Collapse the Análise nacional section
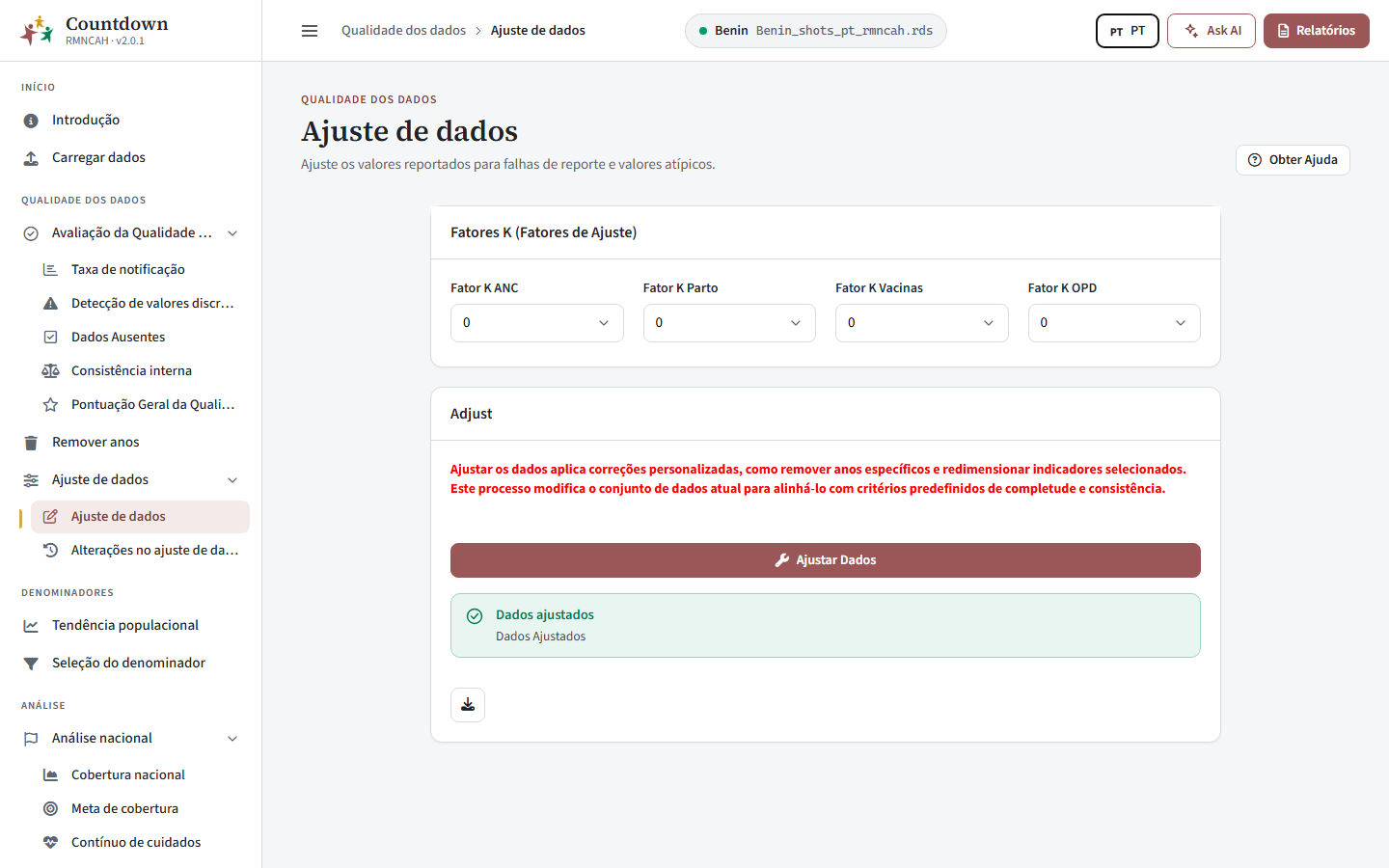Screen dimensions: 1389x868 point(232,739)
